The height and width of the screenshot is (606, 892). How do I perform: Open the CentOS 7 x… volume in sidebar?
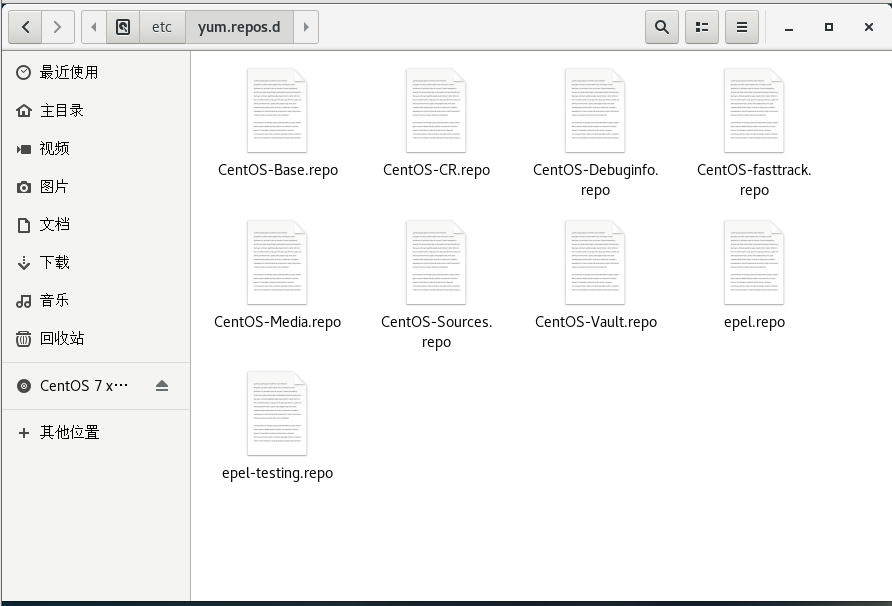click(96, 386)
